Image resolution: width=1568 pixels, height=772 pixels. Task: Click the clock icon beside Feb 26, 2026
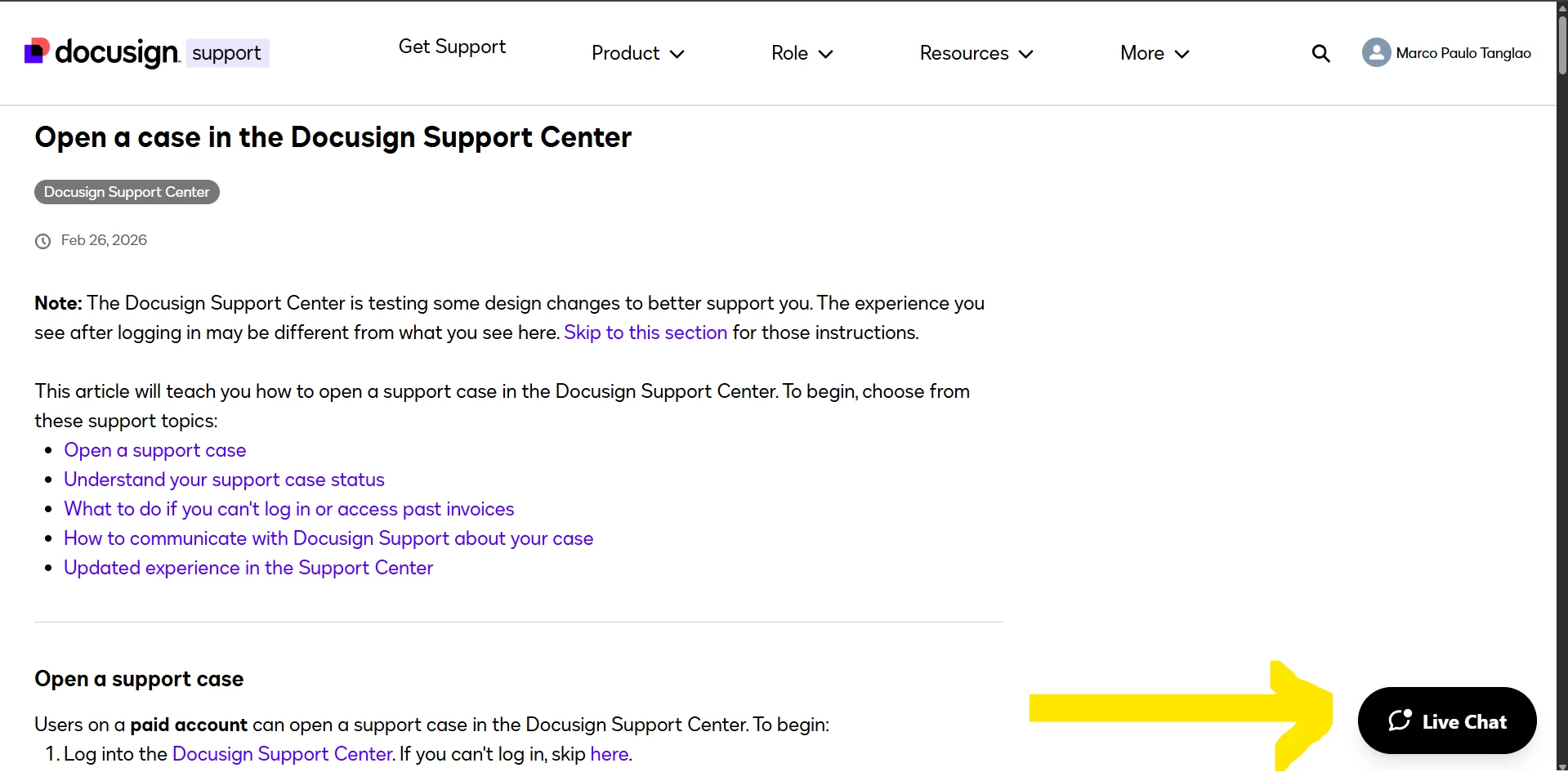click(42, 241)
